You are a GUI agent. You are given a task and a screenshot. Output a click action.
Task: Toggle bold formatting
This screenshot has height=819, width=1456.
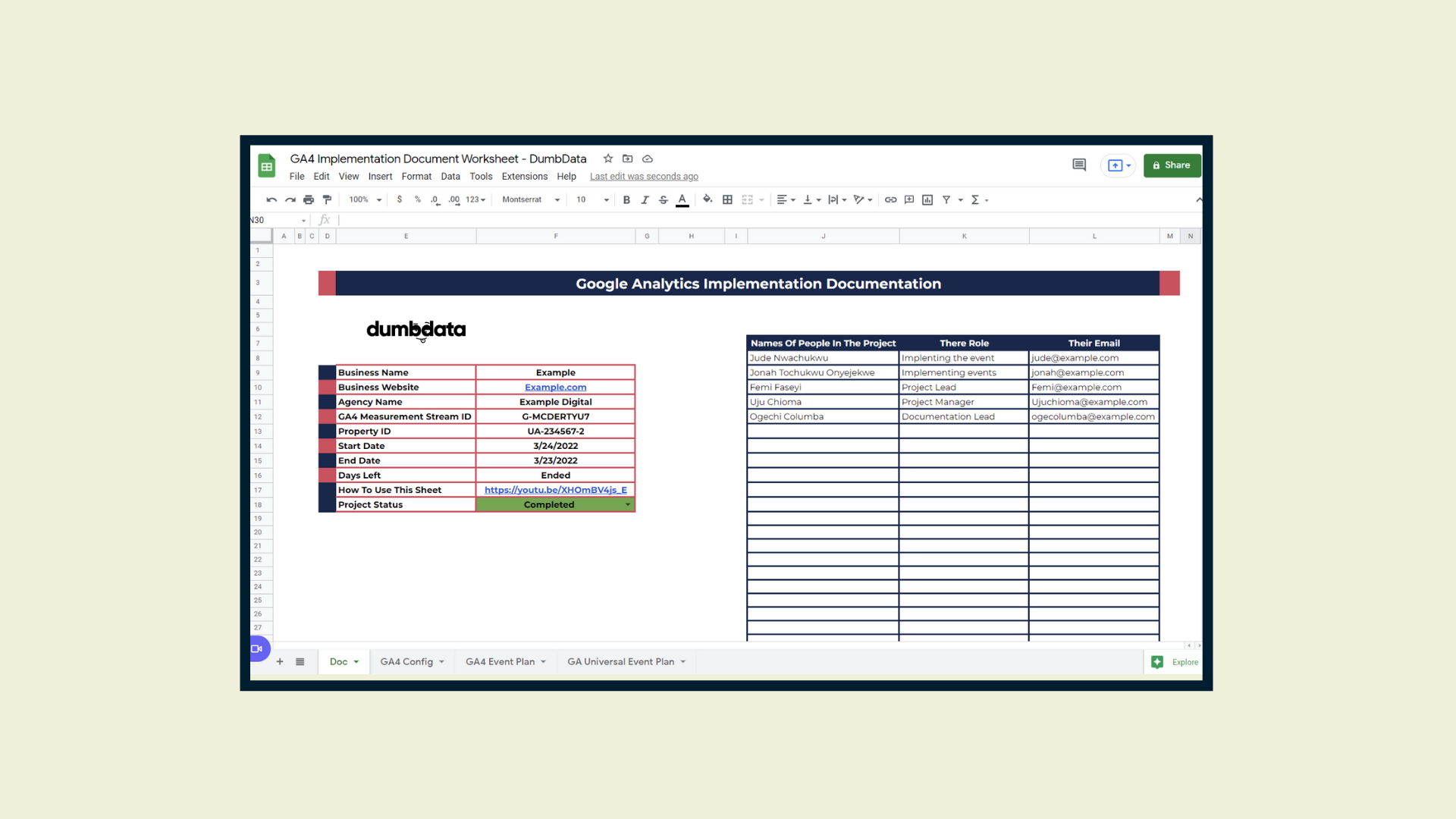click(x=626, y=200)
